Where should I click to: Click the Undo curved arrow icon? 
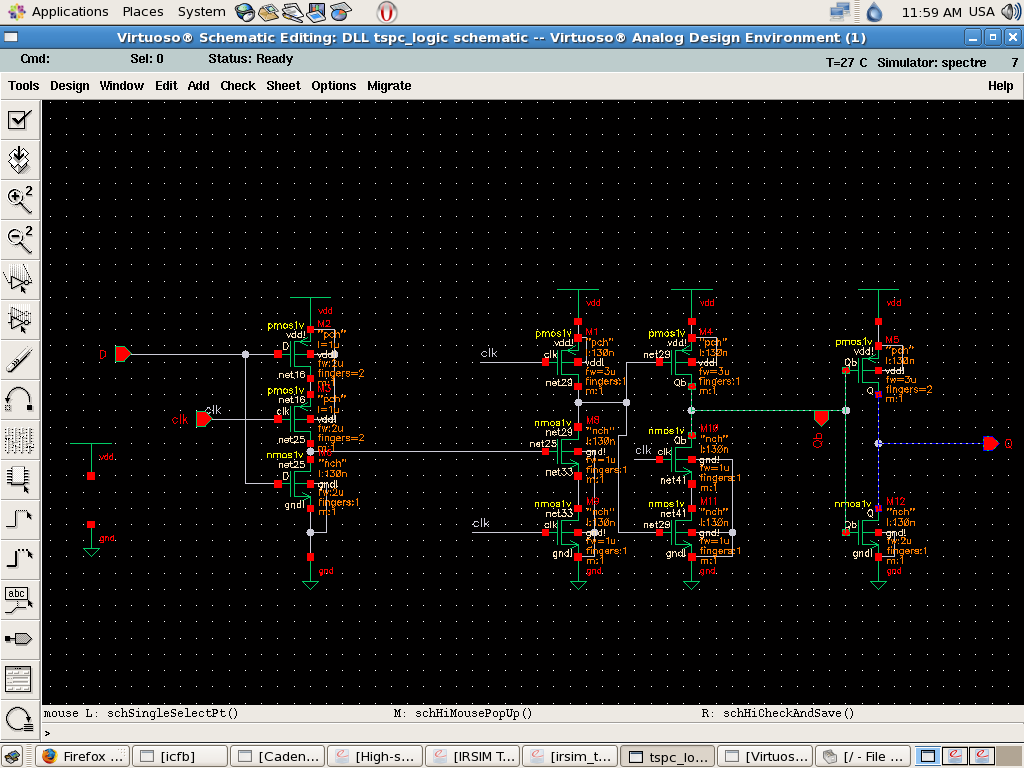(20, 399)
